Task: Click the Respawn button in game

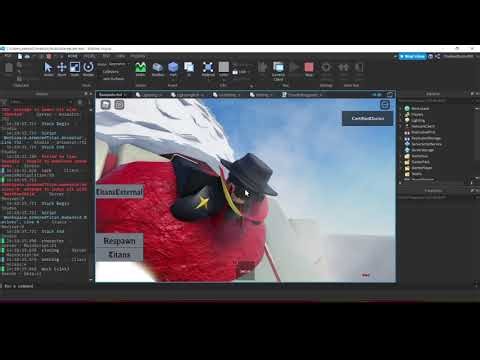Action: pos(119,241)
